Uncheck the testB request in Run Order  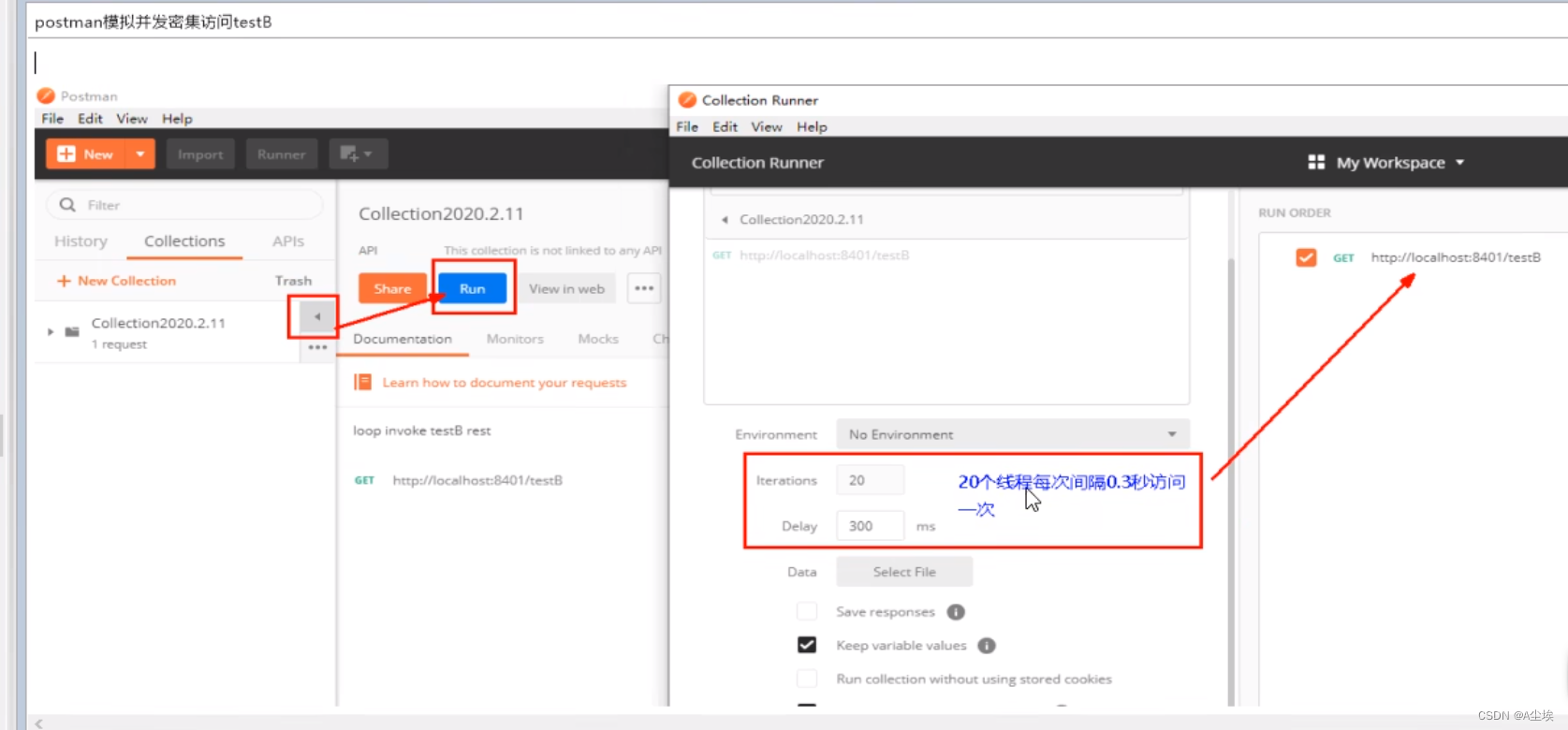click(x=1306, y=257)
